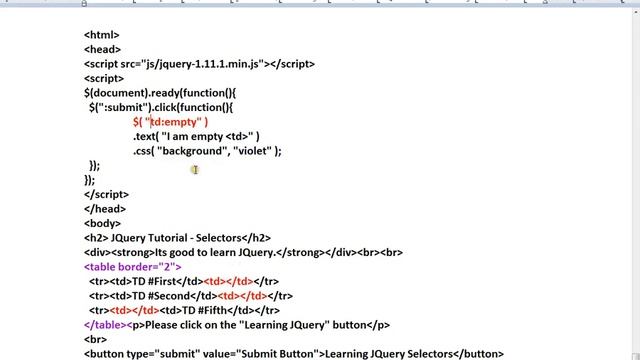
Task: Click the table row containing TD #Second
Action: point(191,296)
